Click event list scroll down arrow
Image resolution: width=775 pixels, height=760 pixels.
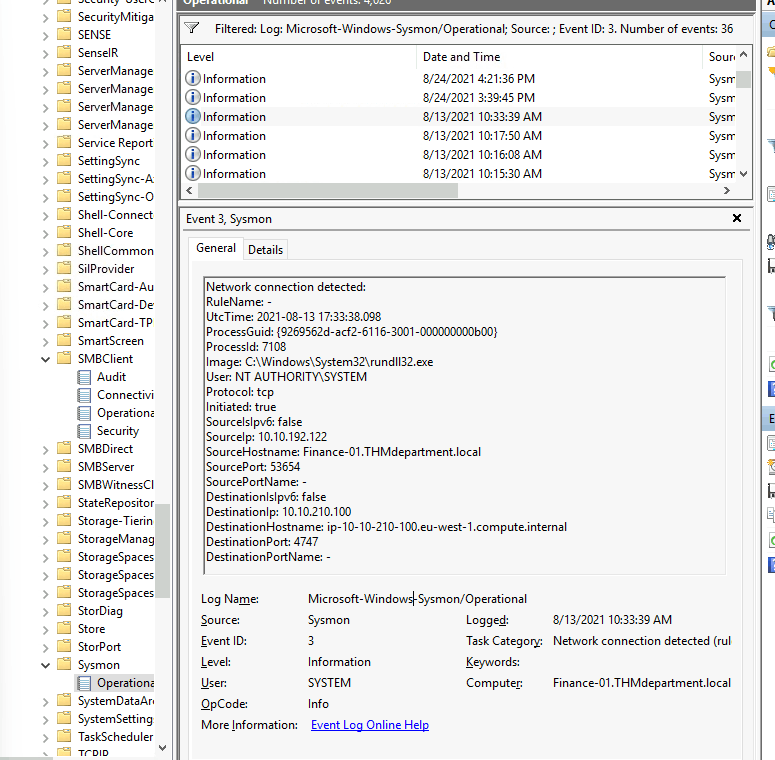[743, 174]
